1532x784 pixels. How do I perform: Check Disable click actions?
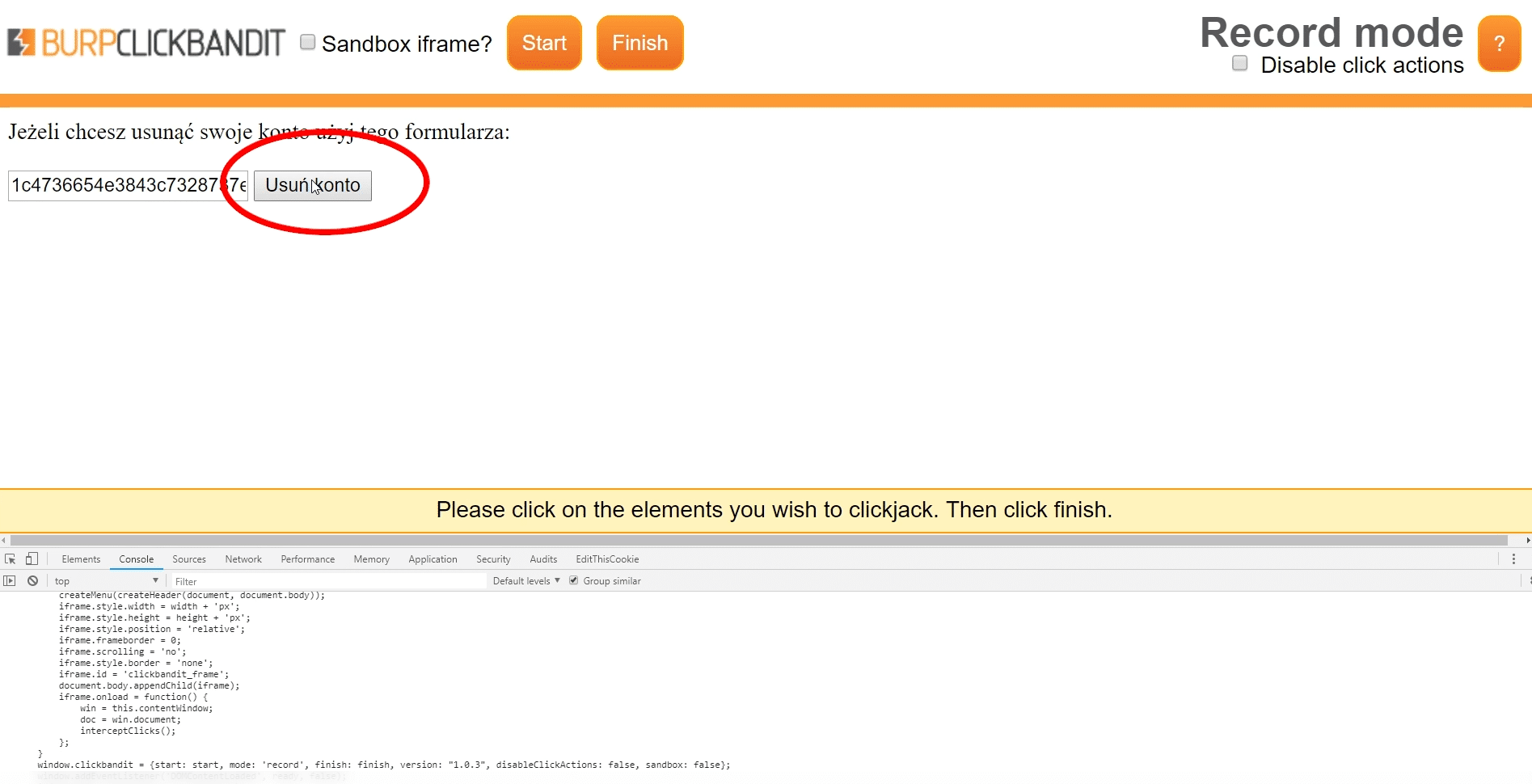(1239, 63)
